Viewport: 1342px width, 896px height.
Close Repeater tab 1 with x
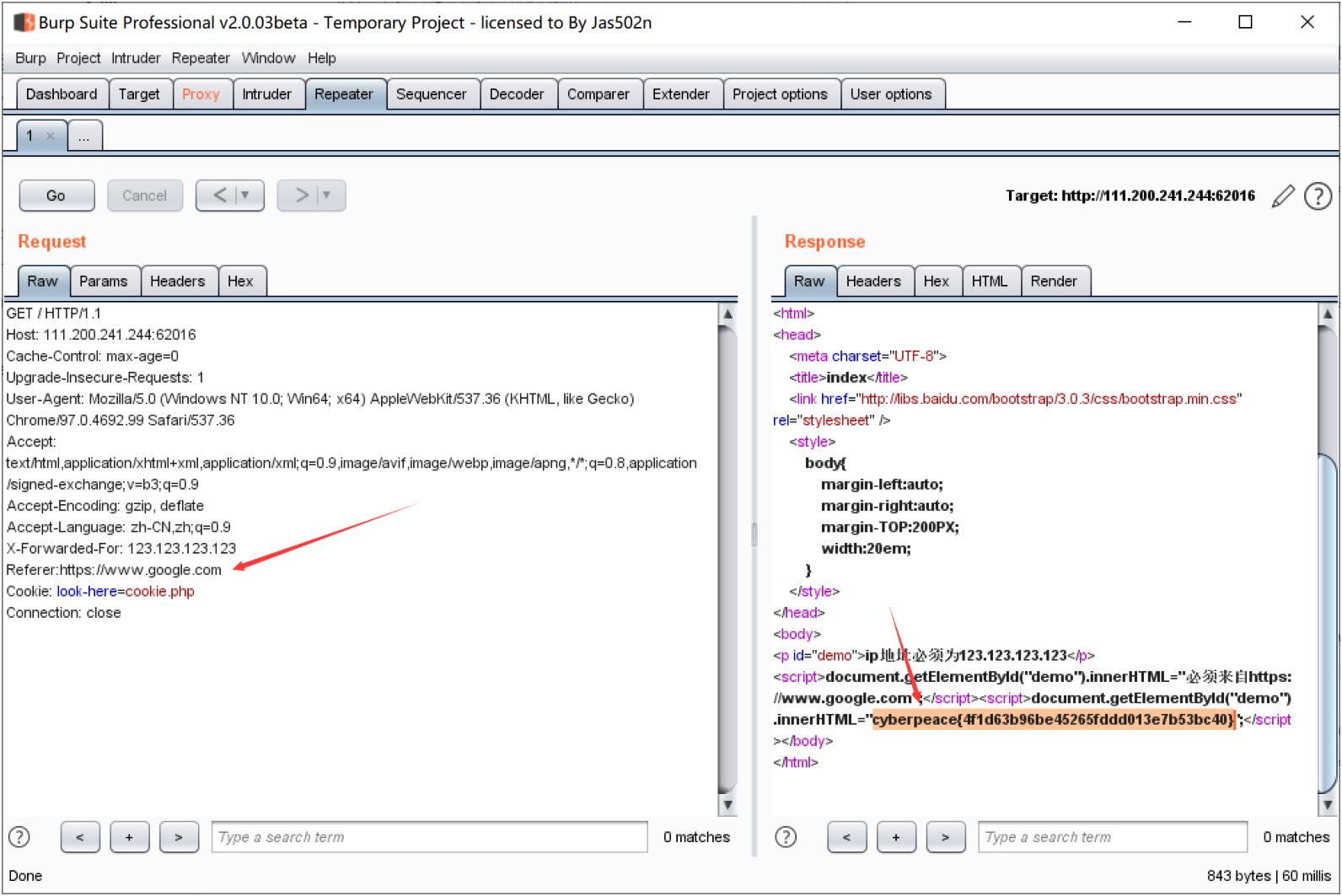click(51, 136)
